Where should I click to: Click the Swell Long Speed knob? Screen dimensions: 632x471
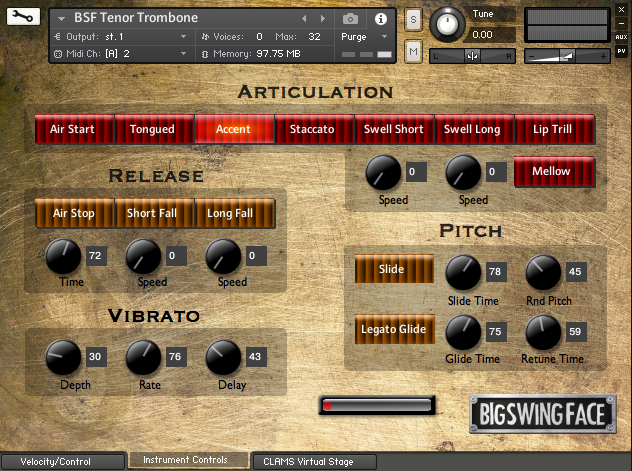coord(463,172)
